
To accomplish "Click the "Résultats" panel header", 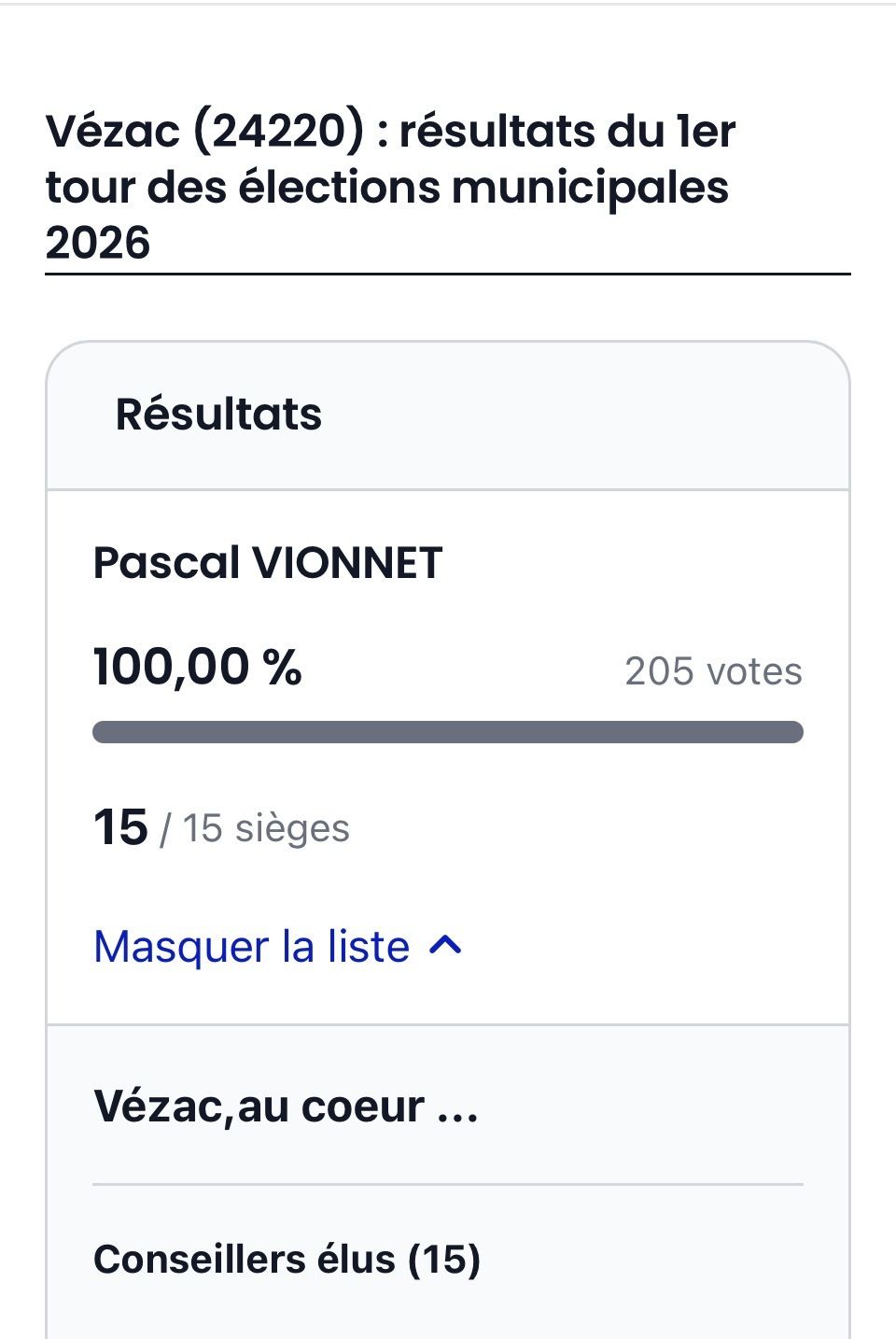I will (x=218, y=414).
